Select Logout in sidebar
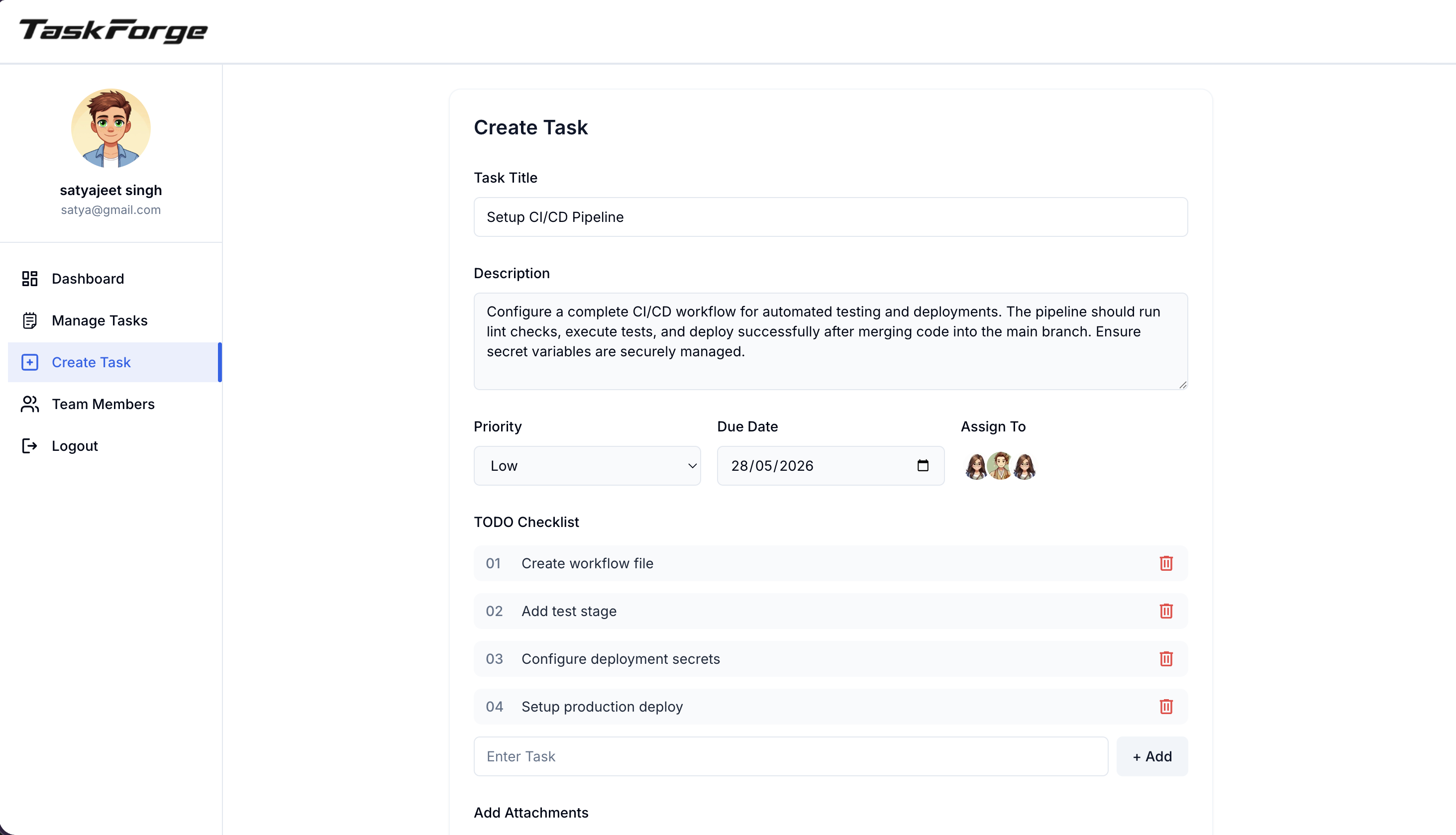The height and width of the screenshot is (835, 1456). coord(114,446)
